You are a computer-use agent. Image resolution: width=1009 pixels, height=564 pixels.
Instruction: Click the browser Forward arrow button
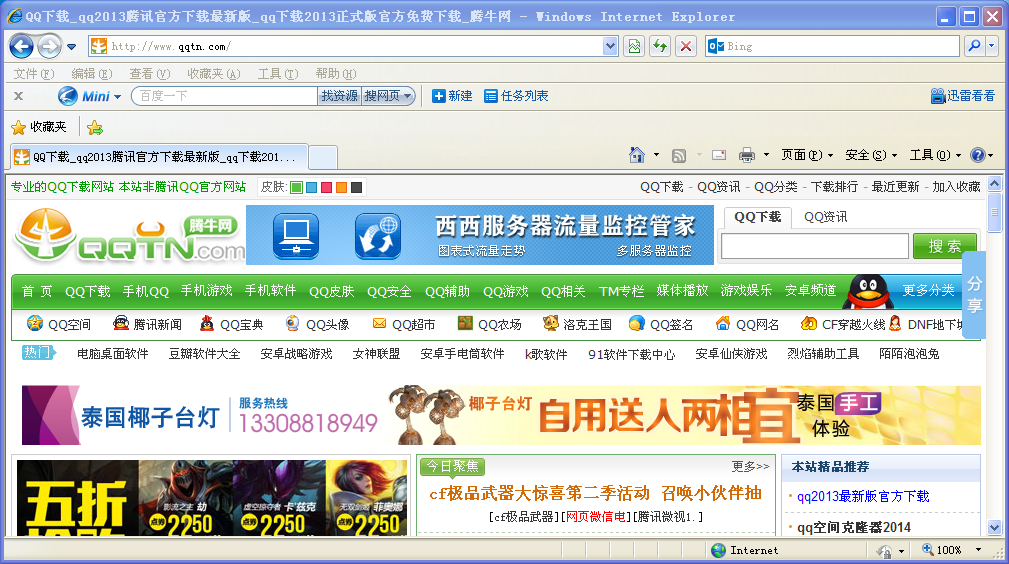[x=49, y=46]
